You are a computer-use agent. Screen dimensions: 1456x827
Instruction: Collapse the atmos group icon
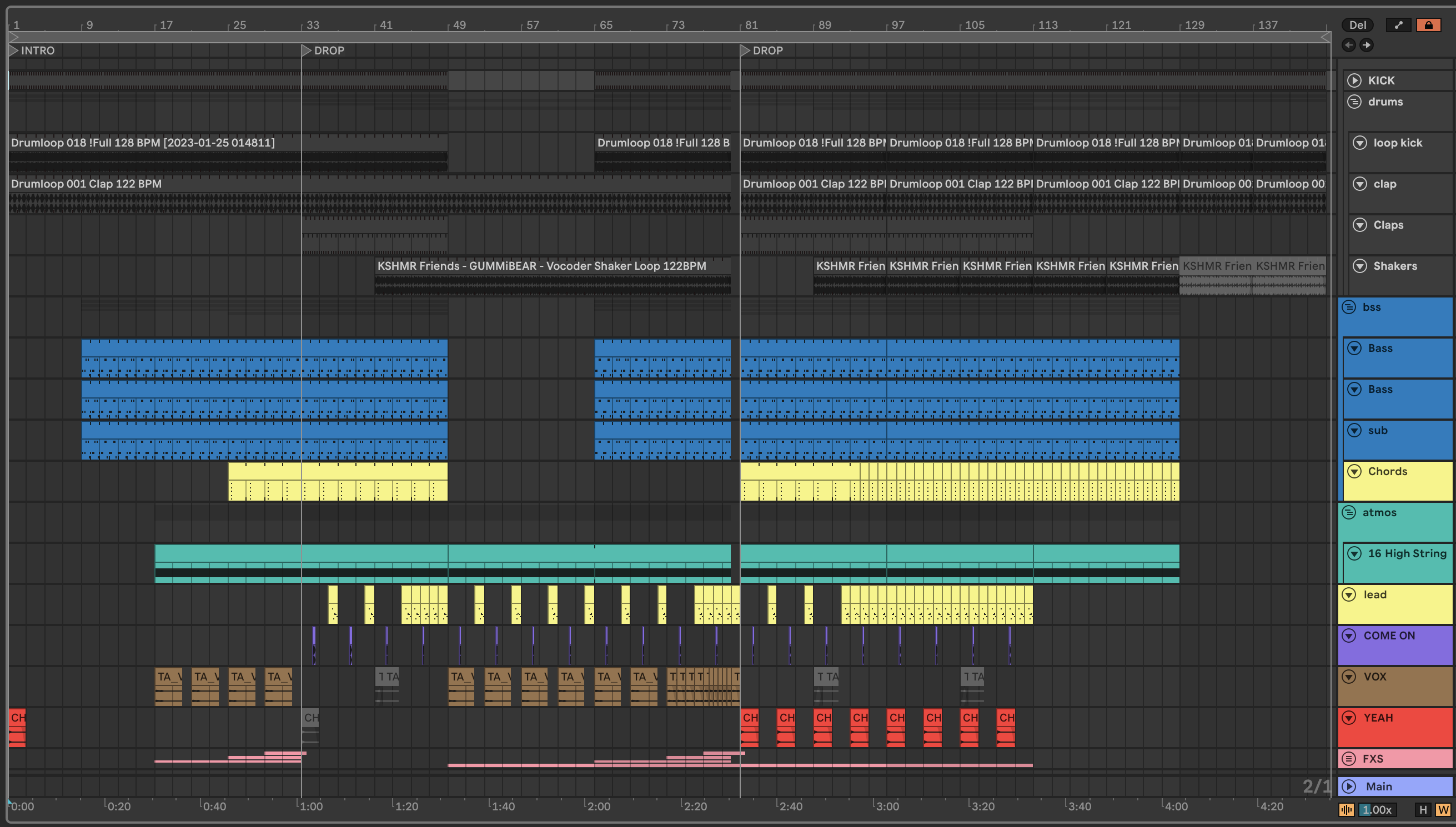pyautogui.click(x=1349, y=513)
